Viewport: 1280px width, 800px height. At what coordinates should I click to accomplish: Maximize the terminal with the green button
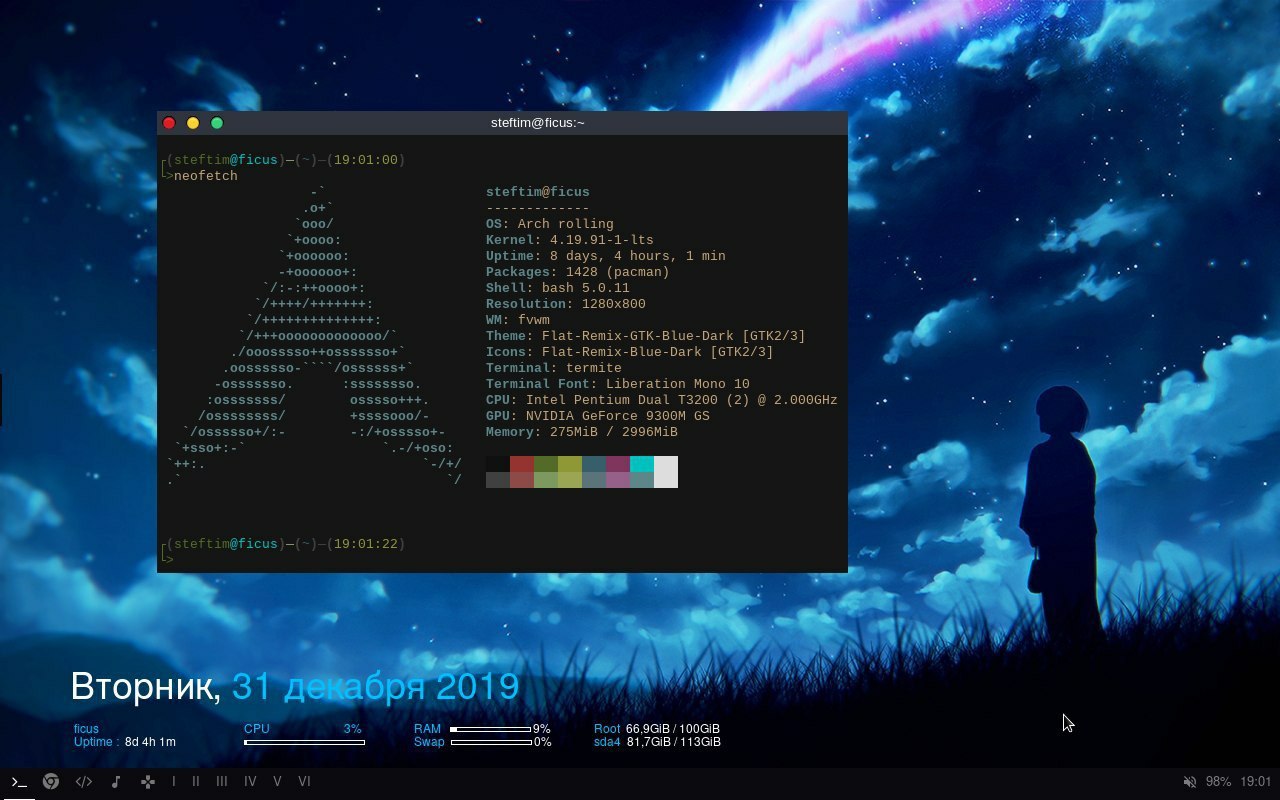[217, 123]
